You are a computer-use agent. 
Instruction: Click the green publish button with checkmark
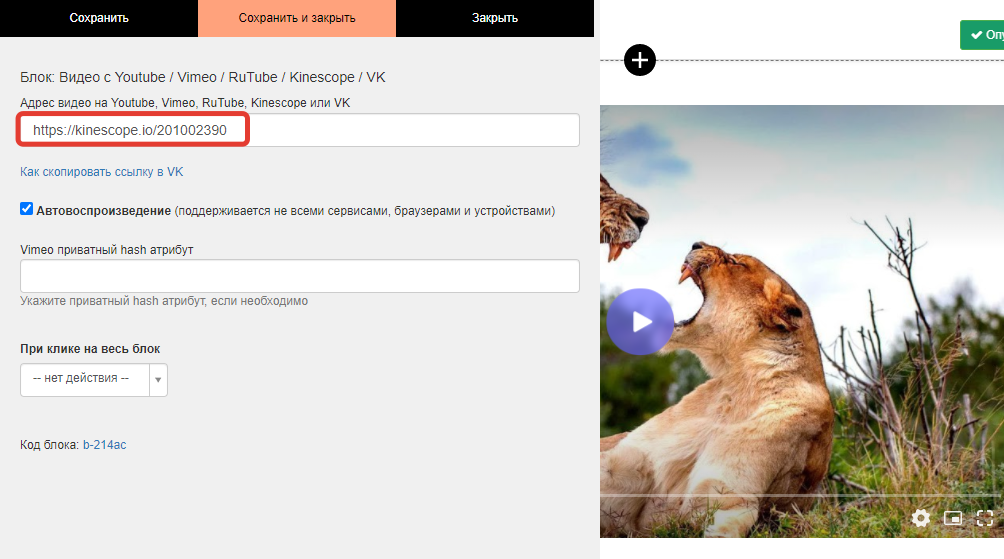point(982,35)
